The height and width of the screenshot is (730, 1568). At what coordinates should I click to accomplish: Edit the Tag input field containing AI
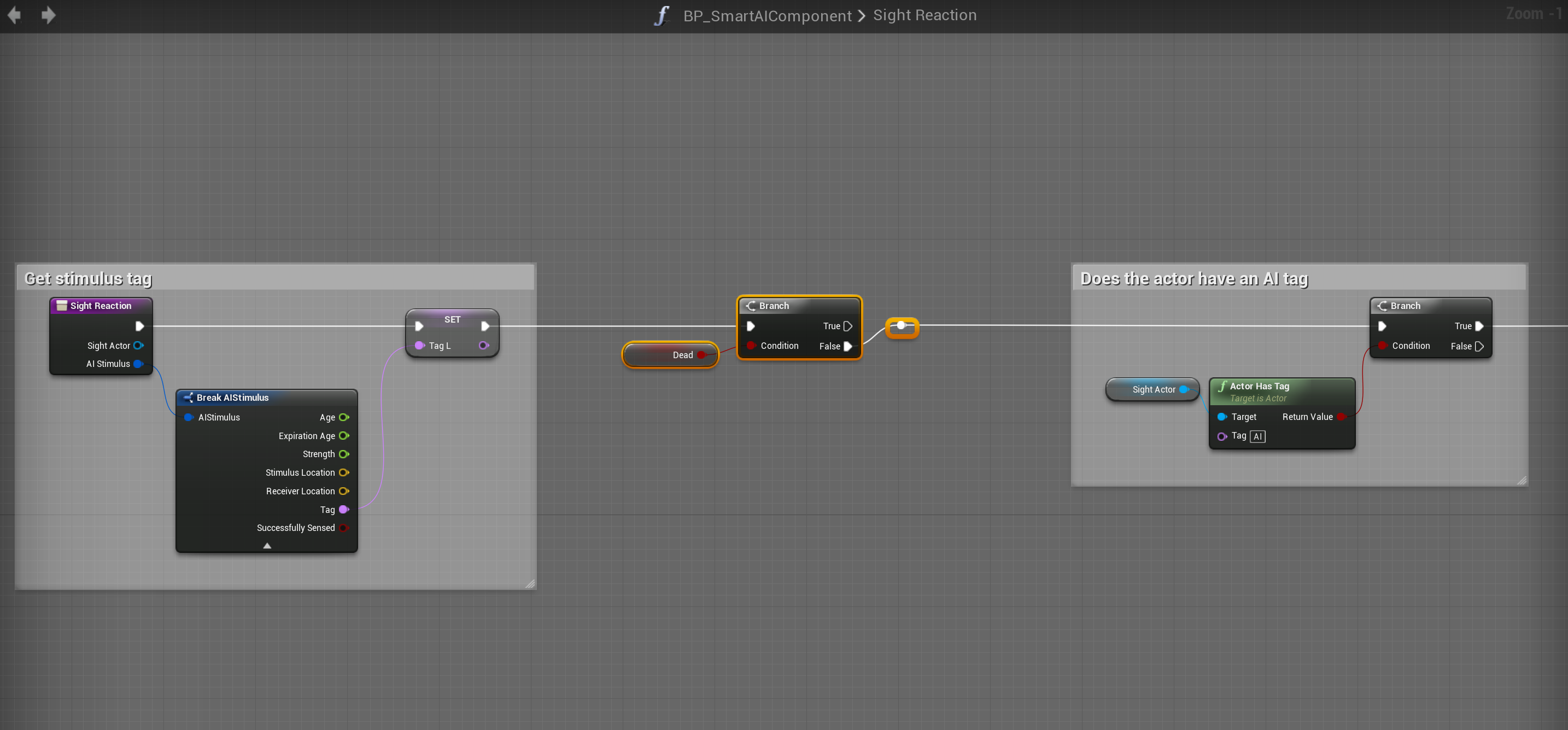click(1257, 436)
